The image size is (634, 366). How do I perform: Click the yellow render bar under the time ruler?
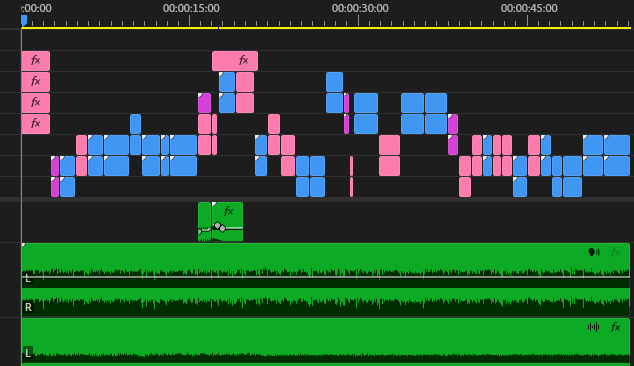tap(325, 28)
